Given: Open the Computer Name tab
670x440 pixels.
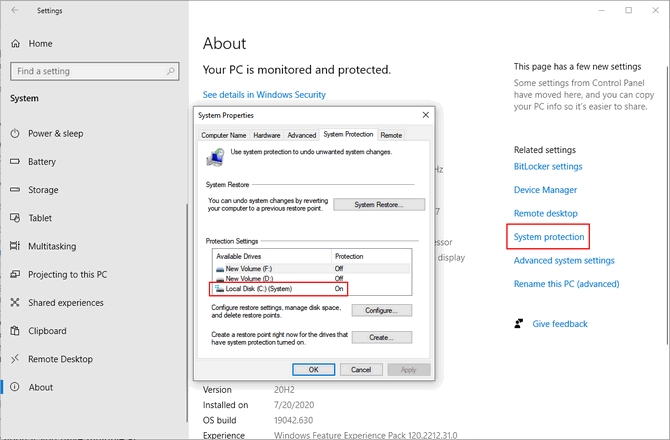Looking at the screenshot, I should point(223,135).
